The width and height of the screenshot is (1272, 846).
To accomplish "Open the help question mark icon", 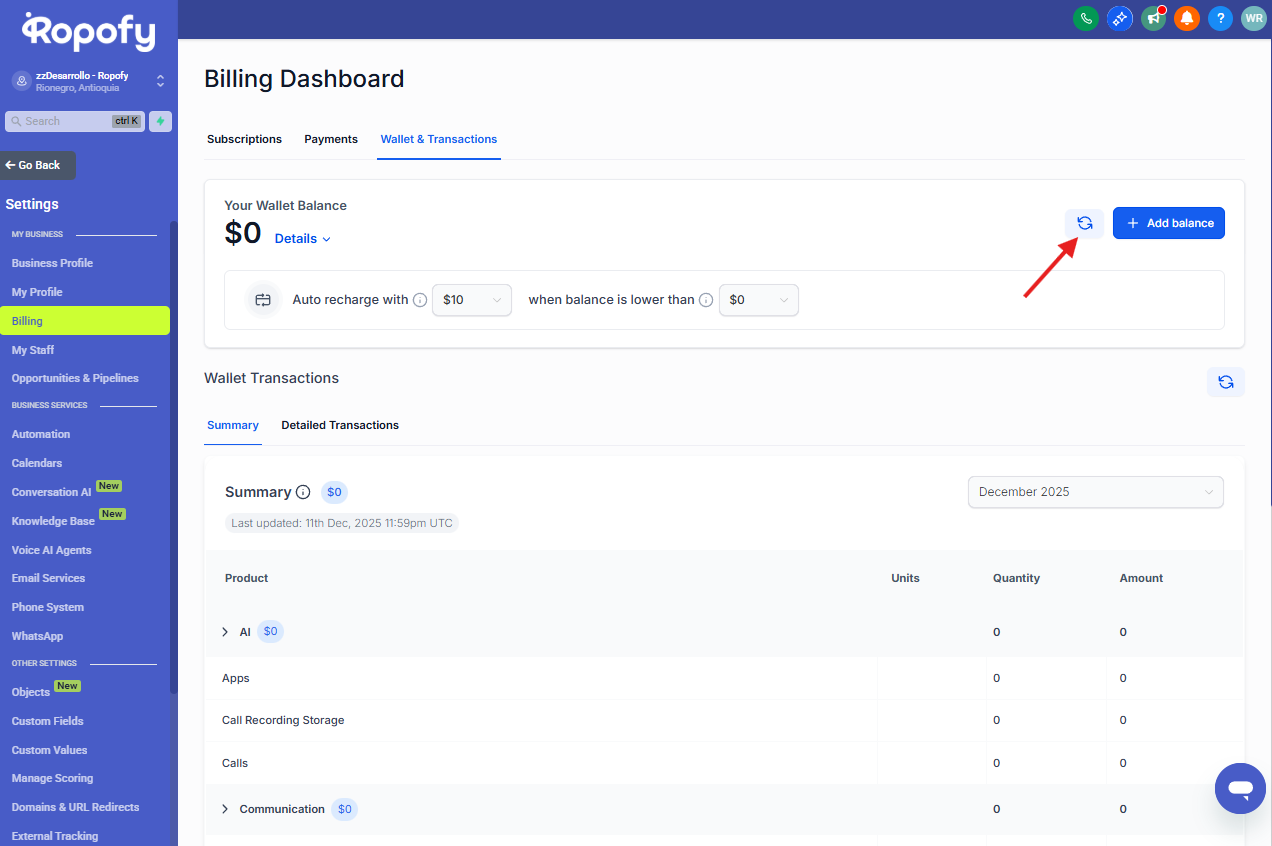I will coord(1220,18).
